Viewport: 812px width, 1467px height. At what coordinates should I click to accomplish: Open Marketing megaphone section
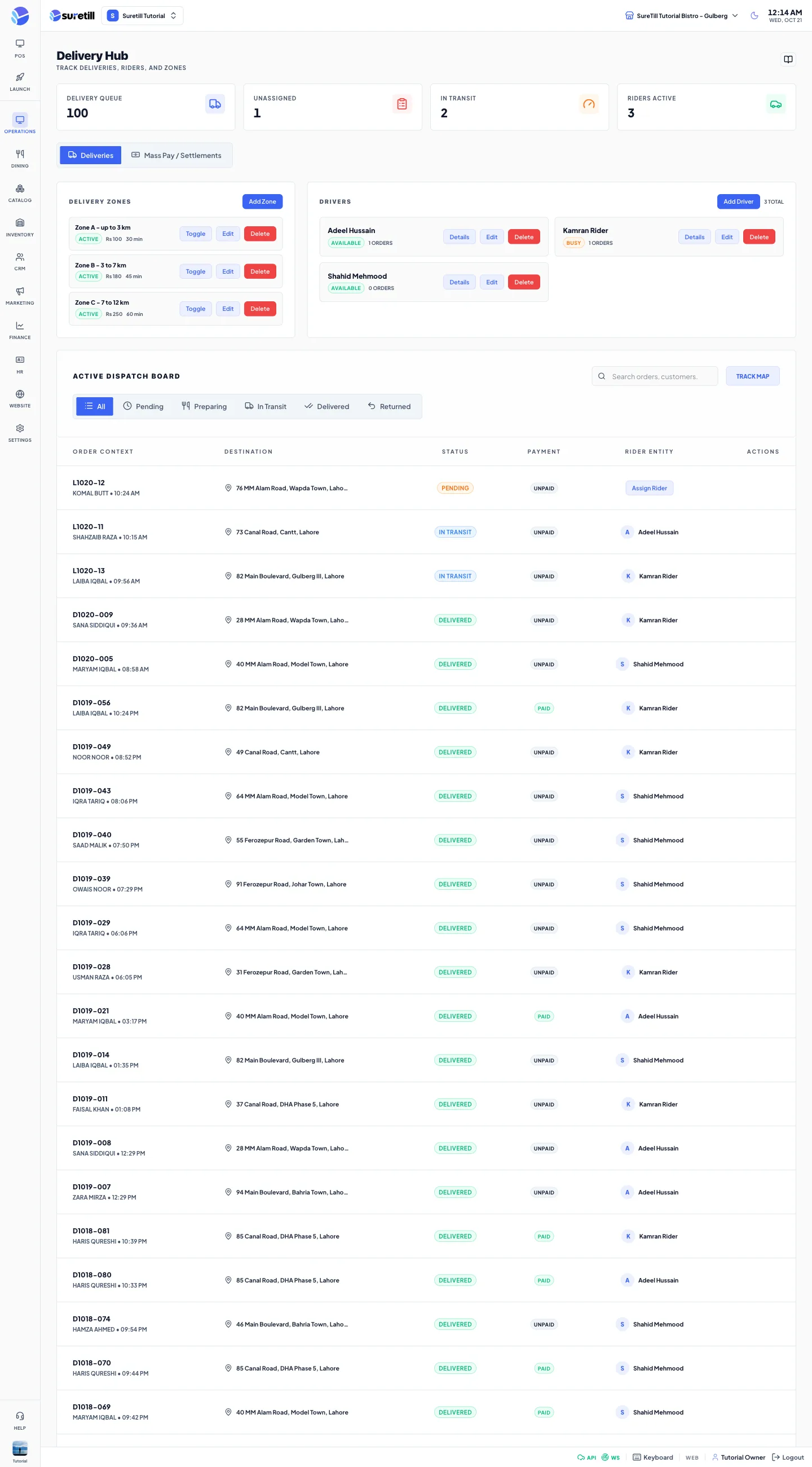point(20,296)
